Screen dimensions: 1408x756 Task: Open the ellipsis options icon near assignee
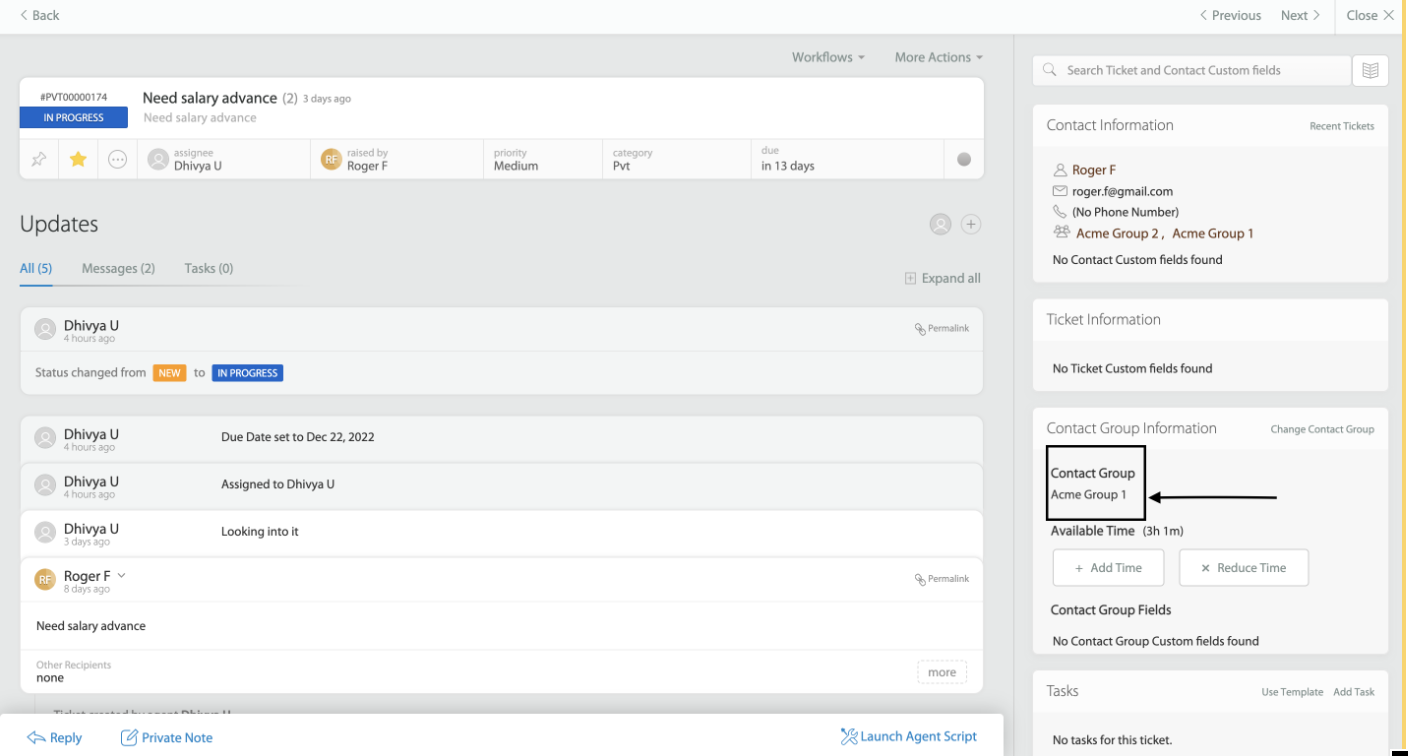coord(118,159)
